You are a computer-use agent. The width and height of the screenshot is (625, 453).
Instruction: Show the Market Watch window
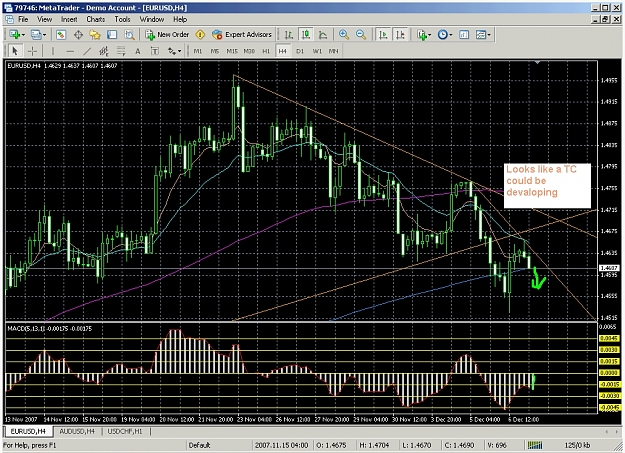(x=61, y=35)
